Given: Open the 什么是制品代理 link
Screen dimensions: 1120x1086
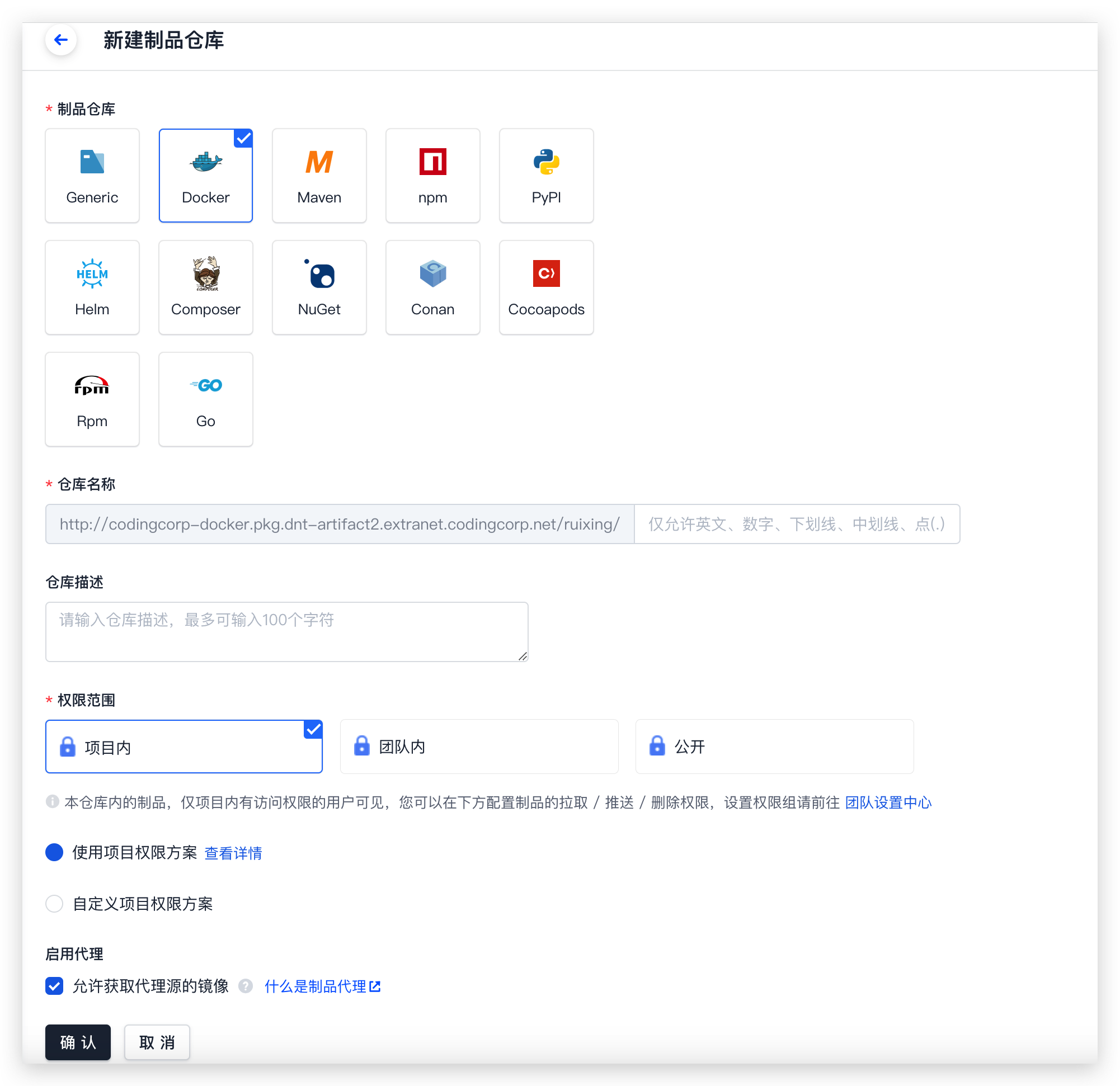Looking at the screenshot, I should click(322, 986).
